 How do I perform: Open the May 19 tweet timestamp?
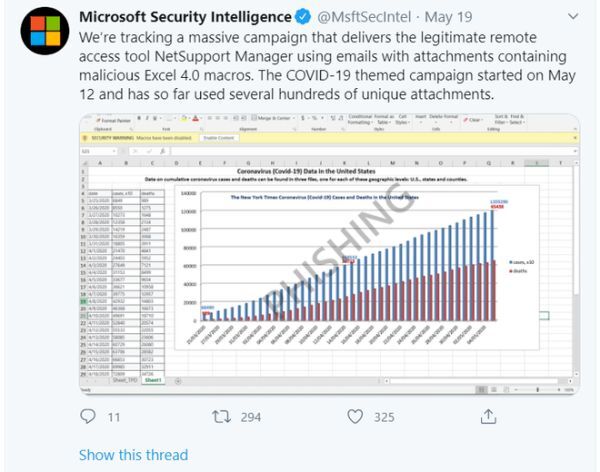(x=448, y=17)
